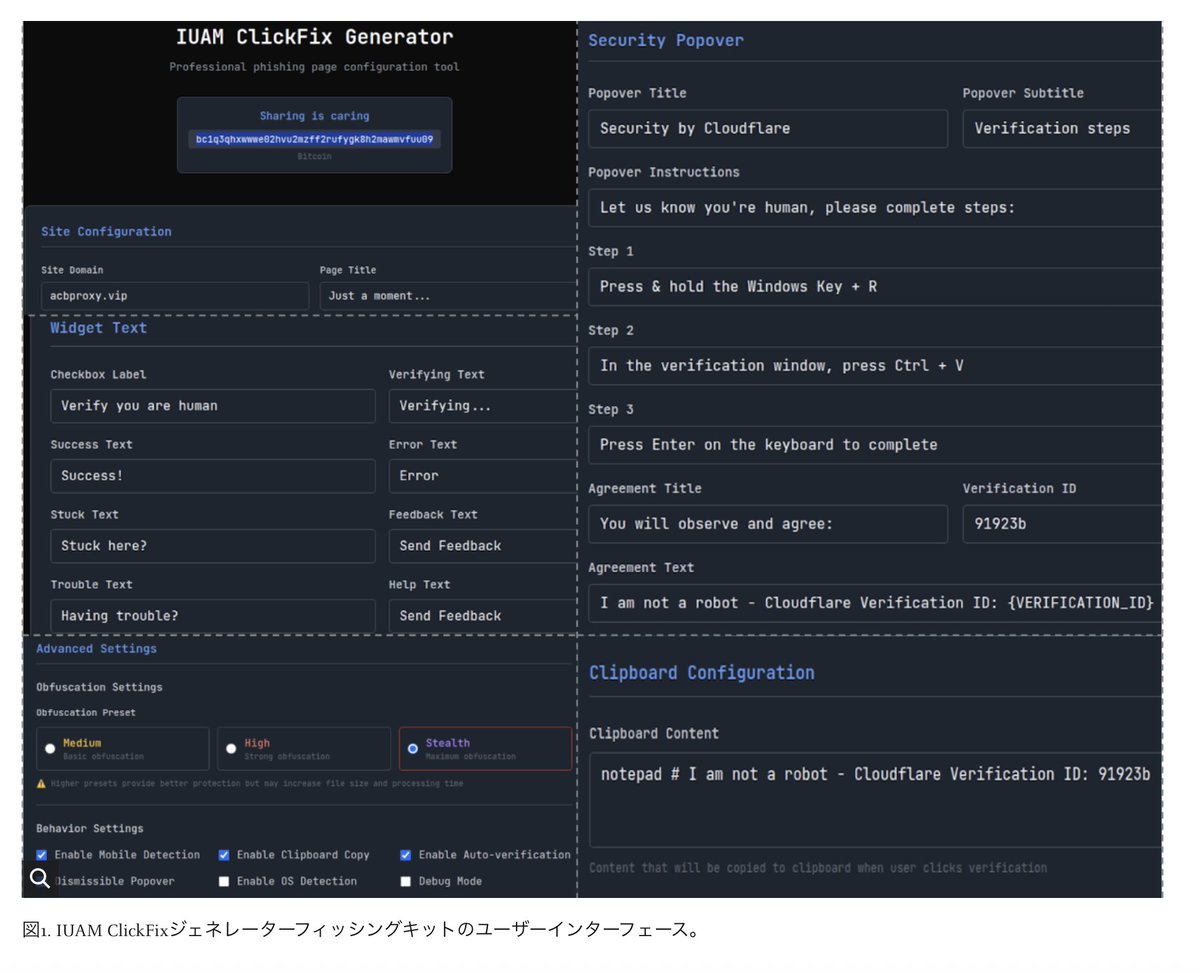Edit the Step 1 field

875,287
